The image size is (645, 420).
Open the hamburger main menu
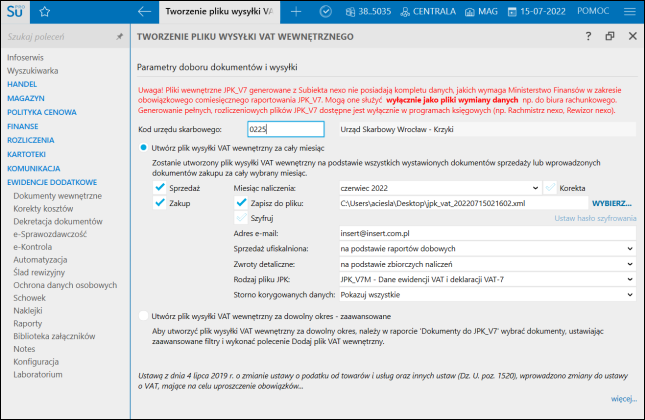pyautogui.click(x=629, y=12)
